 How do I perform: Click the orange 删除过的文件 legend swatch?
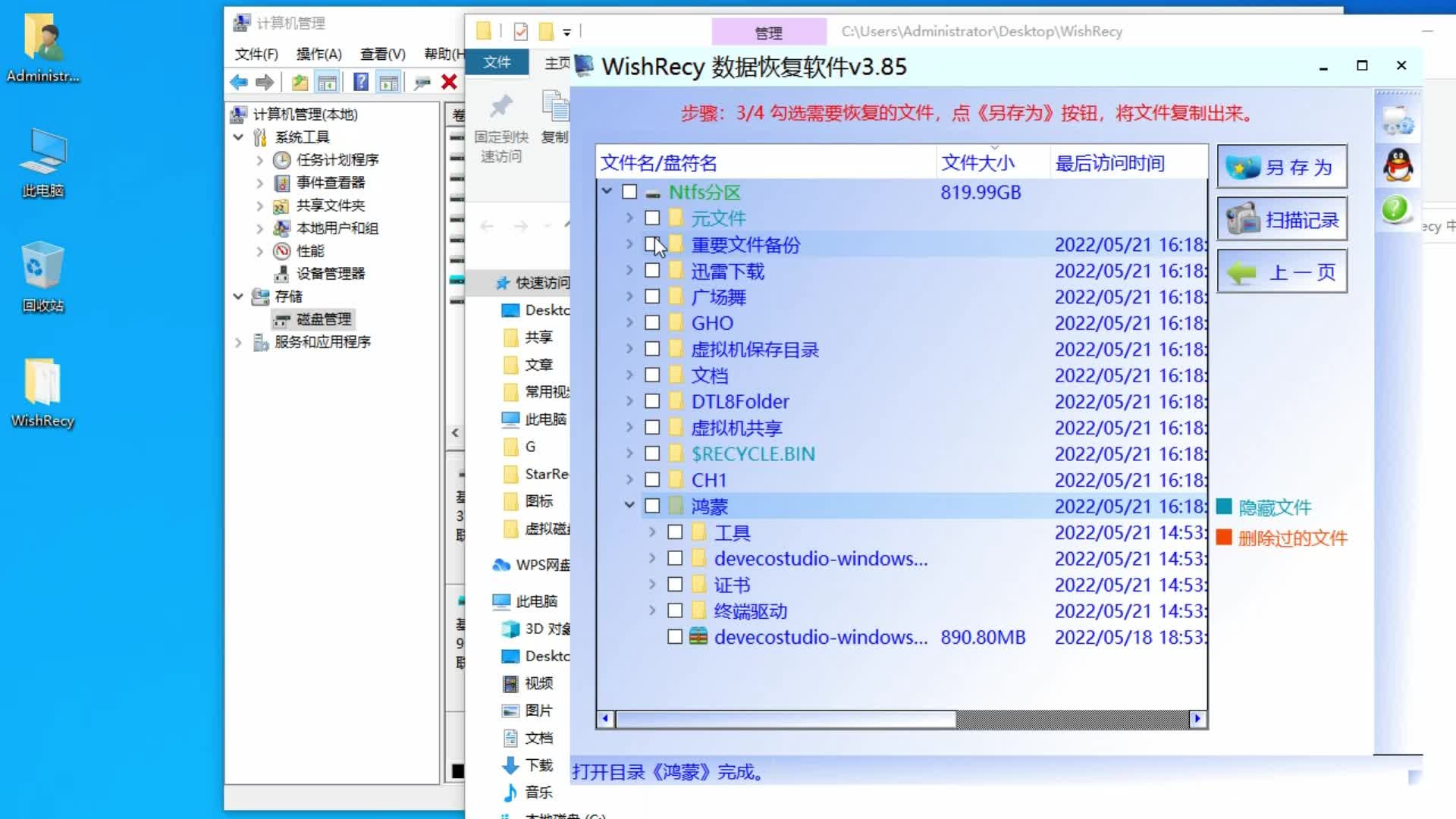1223,538
